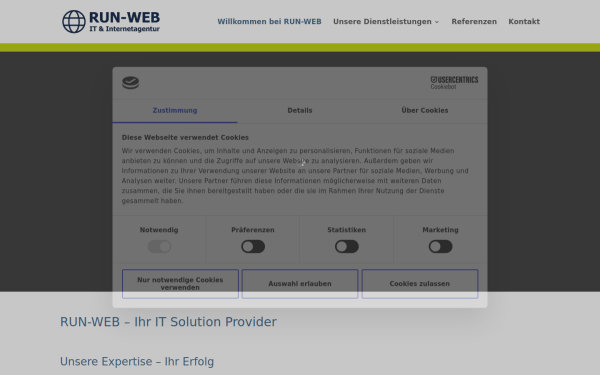Open the Über Cookies tab
Screen dimensions: 600x375
click(x=425, y=111)
